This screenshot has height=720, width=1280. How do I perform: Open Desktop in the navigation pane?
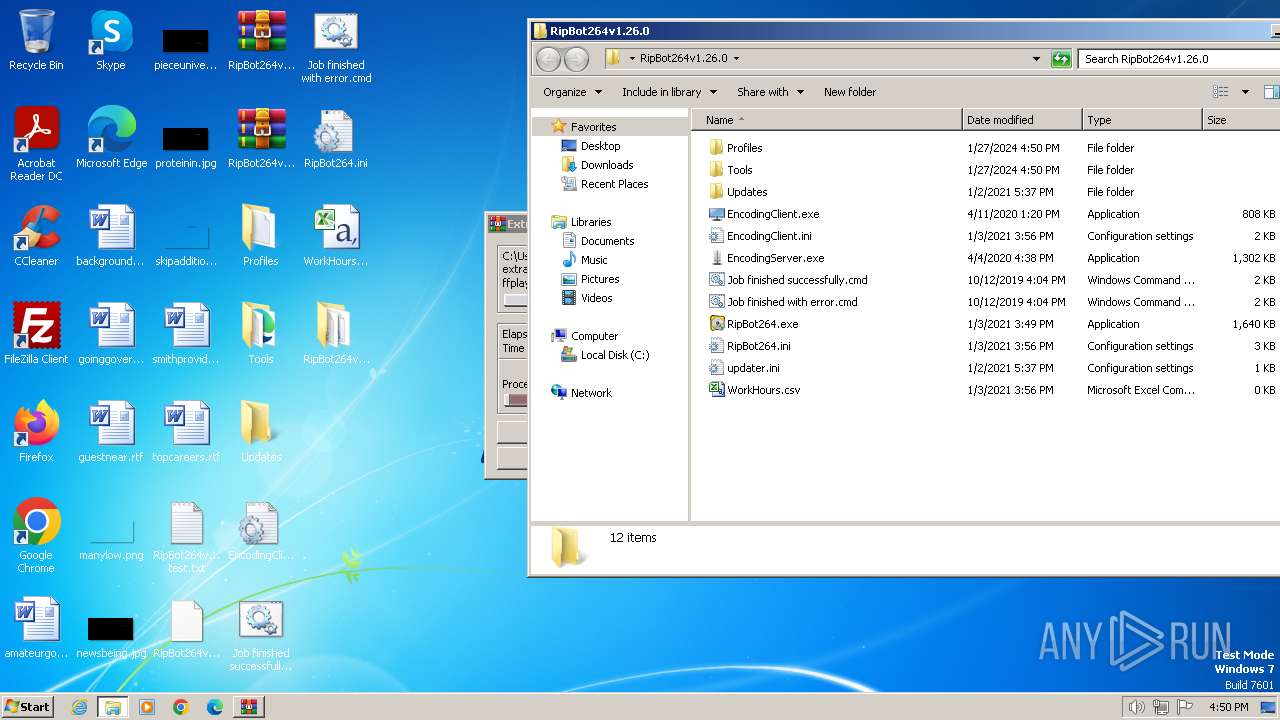coord(600,146)
